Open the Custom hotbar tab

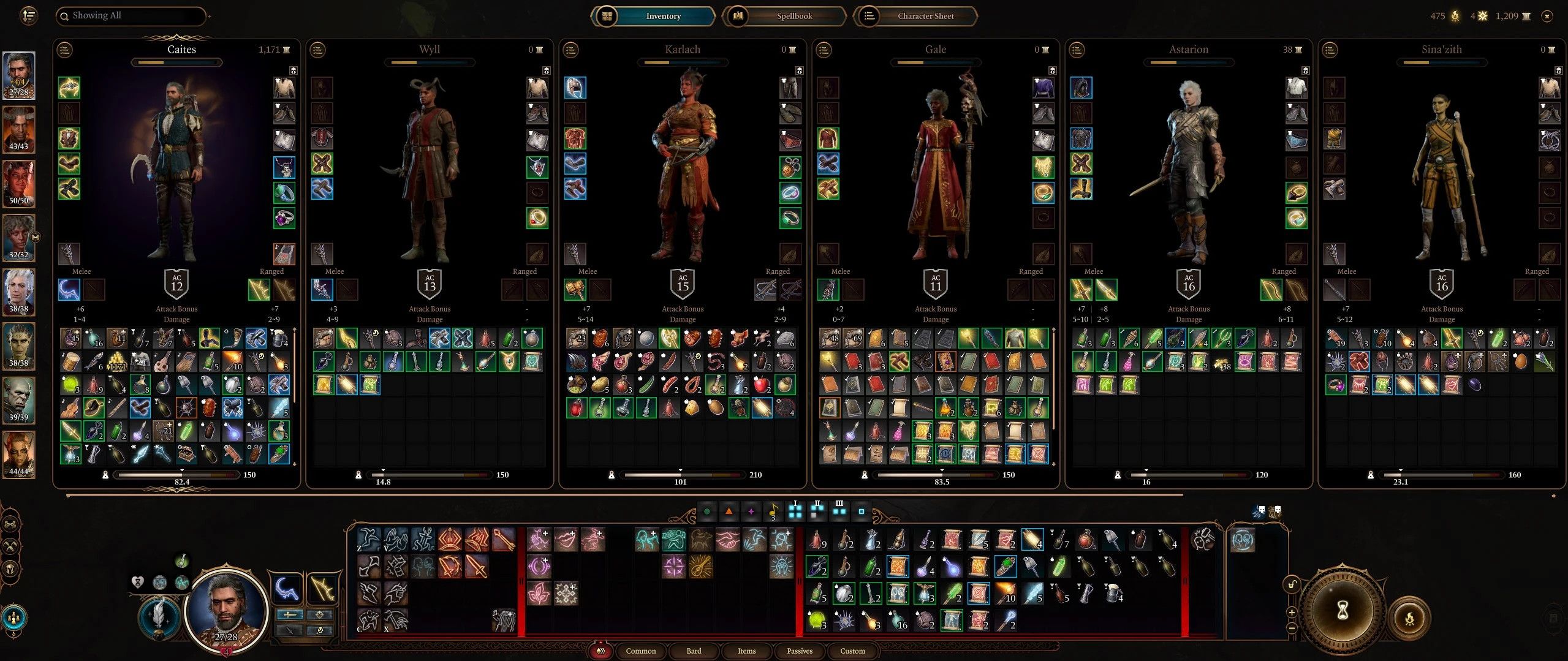tap(852, 651)
